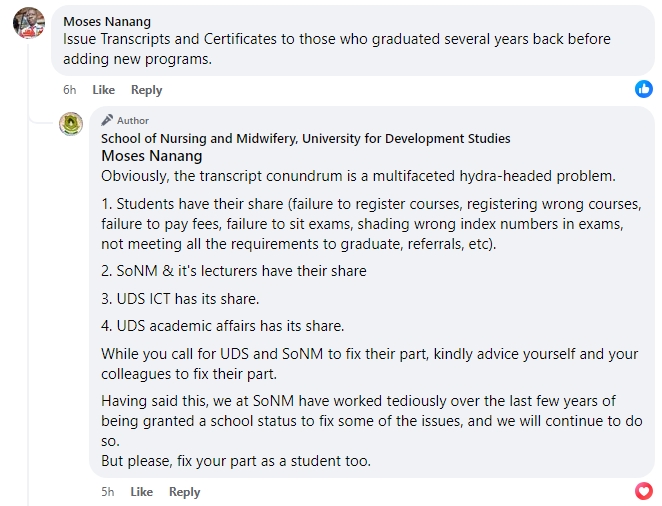Viewport: 662px width, 506px height.
Task: Like Moses Nanang's top comment
Action: (x=103, y=90)
